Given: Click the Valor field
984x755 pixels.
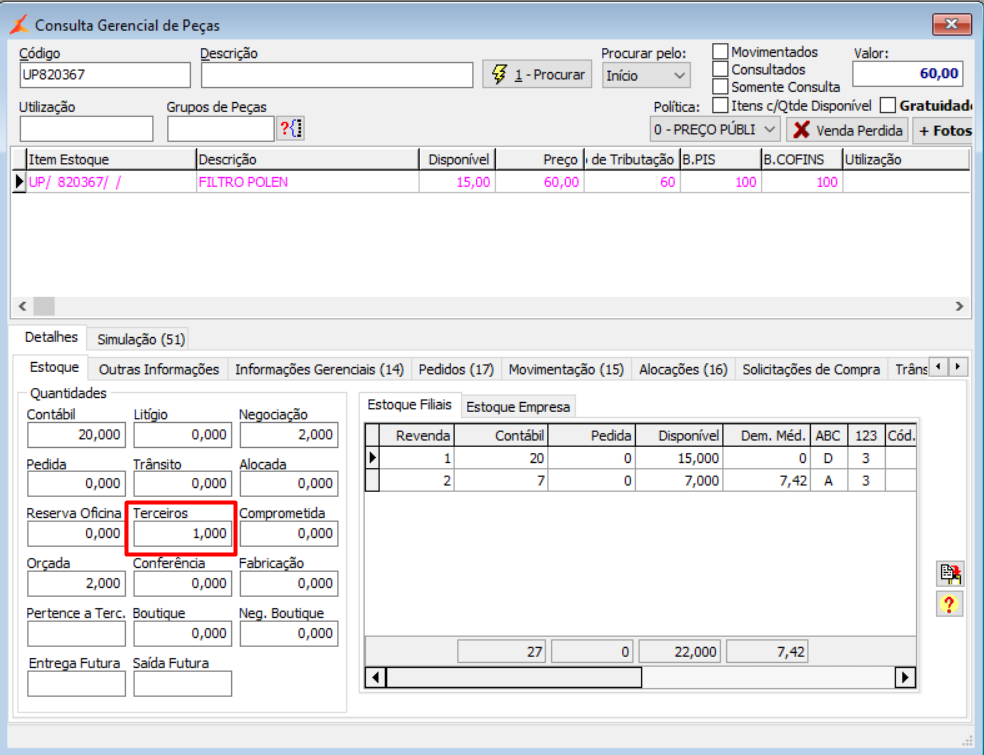Looking at the screenshot, I should point(907,73).
